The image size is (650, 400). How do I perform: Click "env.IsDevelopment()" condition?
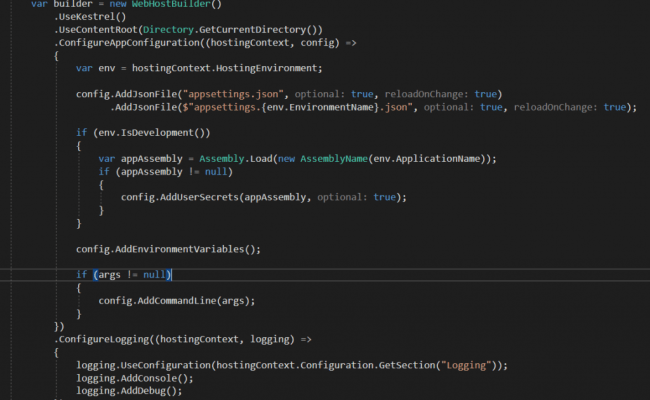coord(151,133)
